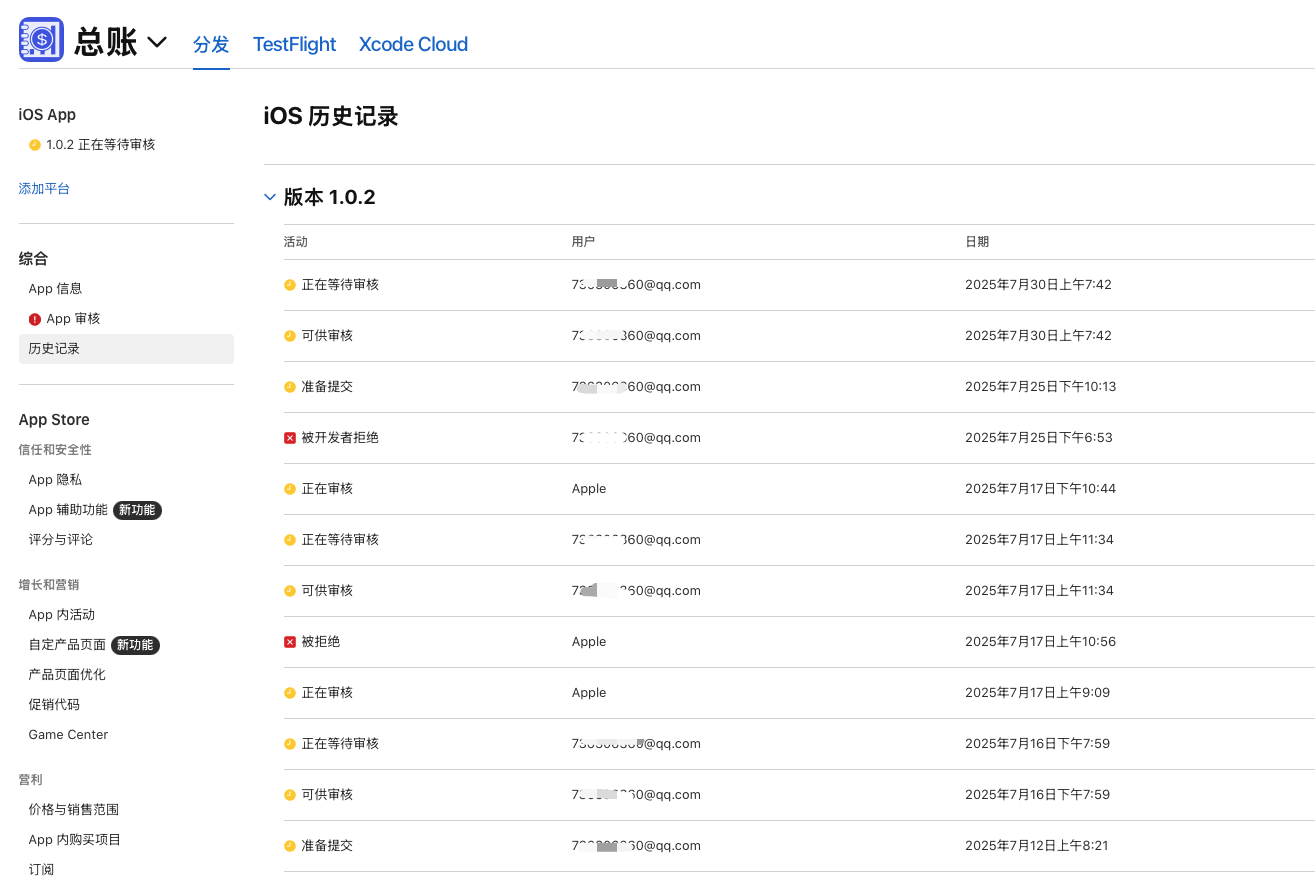
Task: Open the Xcode Cloud tab
Action: 413,44
